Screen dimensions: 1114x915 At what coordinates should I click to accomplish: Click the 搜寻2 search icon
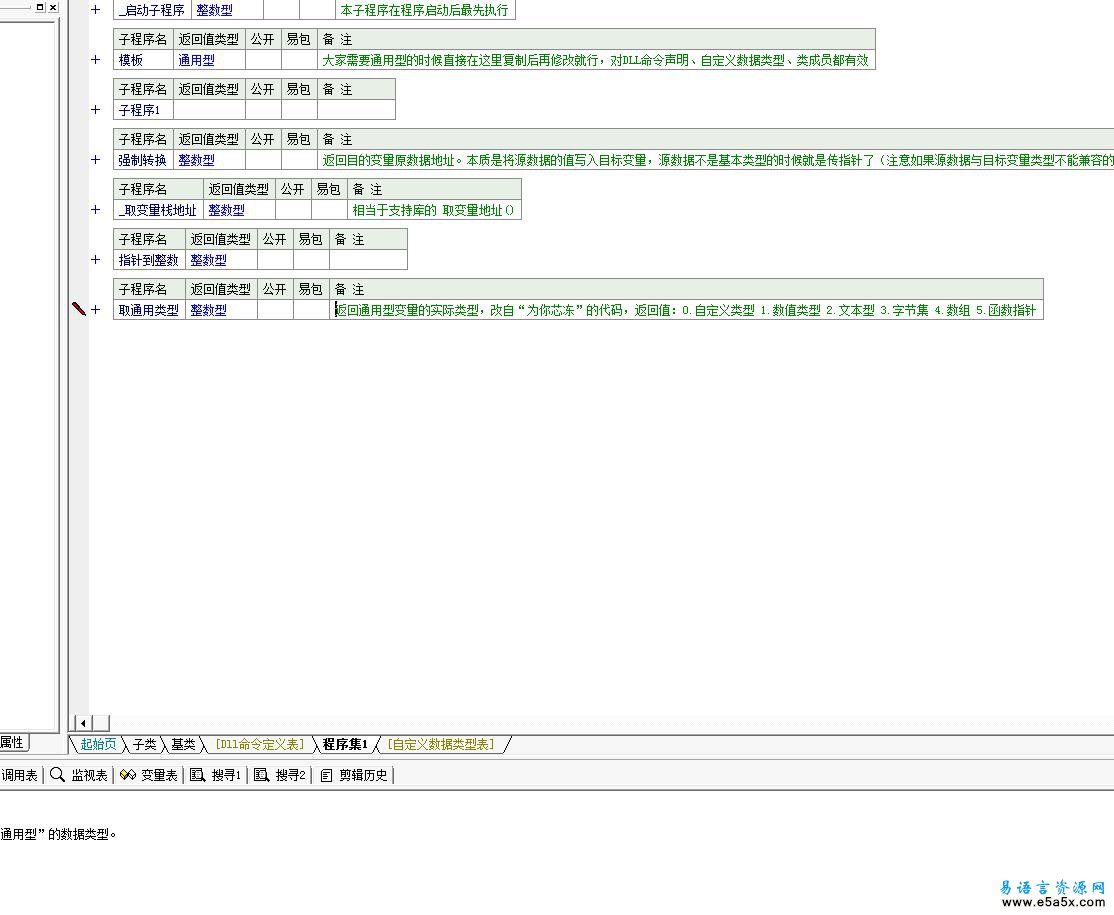[261, 775]
